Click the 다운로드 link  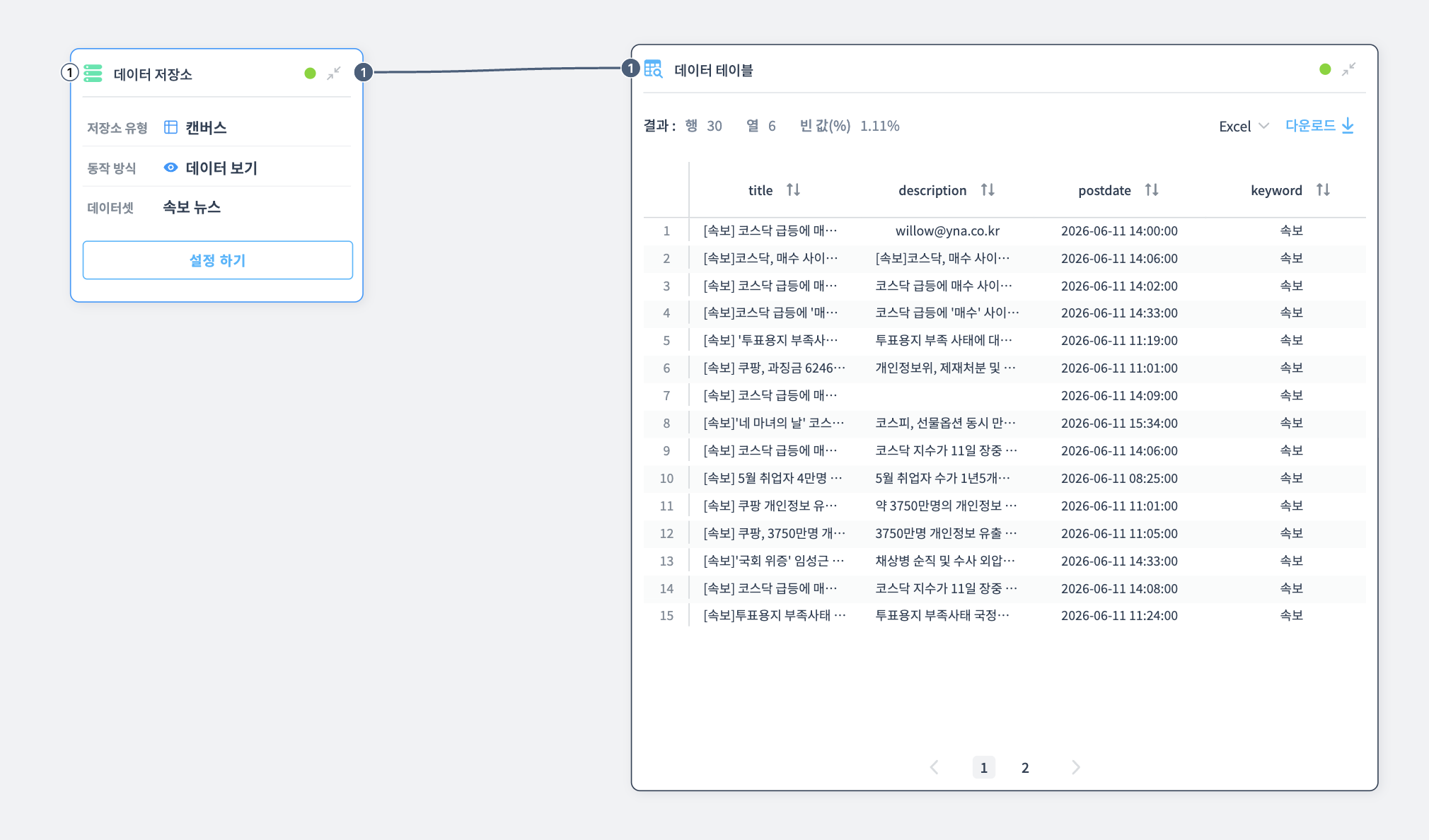(x=1310, y=125)
